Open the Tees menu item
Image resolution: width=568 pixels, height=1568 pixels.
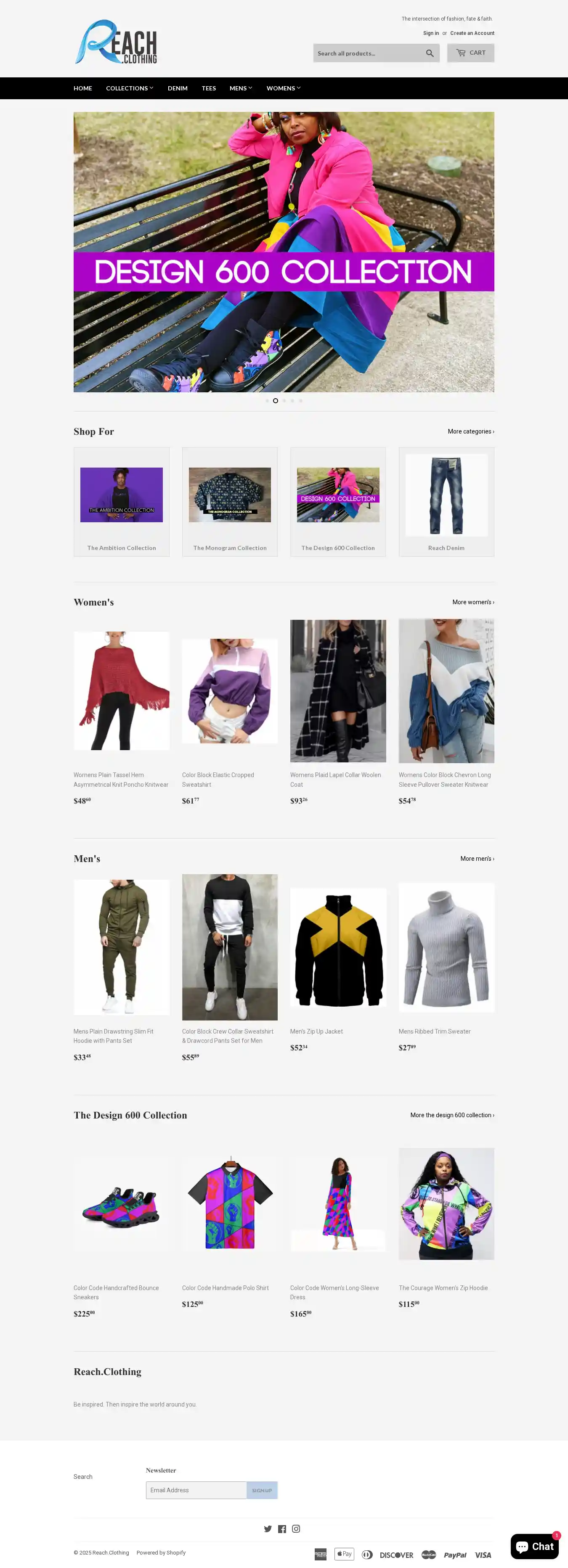coord(209,88)
